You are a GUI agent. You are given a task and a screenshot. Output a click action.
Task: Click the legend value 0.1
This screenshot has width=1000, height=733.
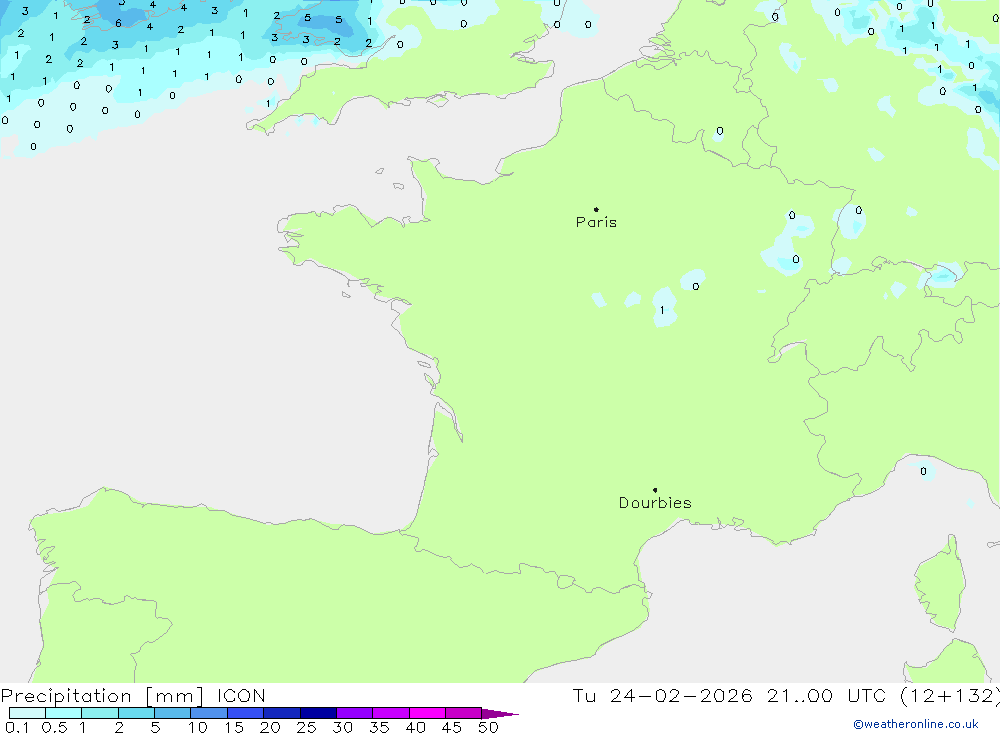17,727
